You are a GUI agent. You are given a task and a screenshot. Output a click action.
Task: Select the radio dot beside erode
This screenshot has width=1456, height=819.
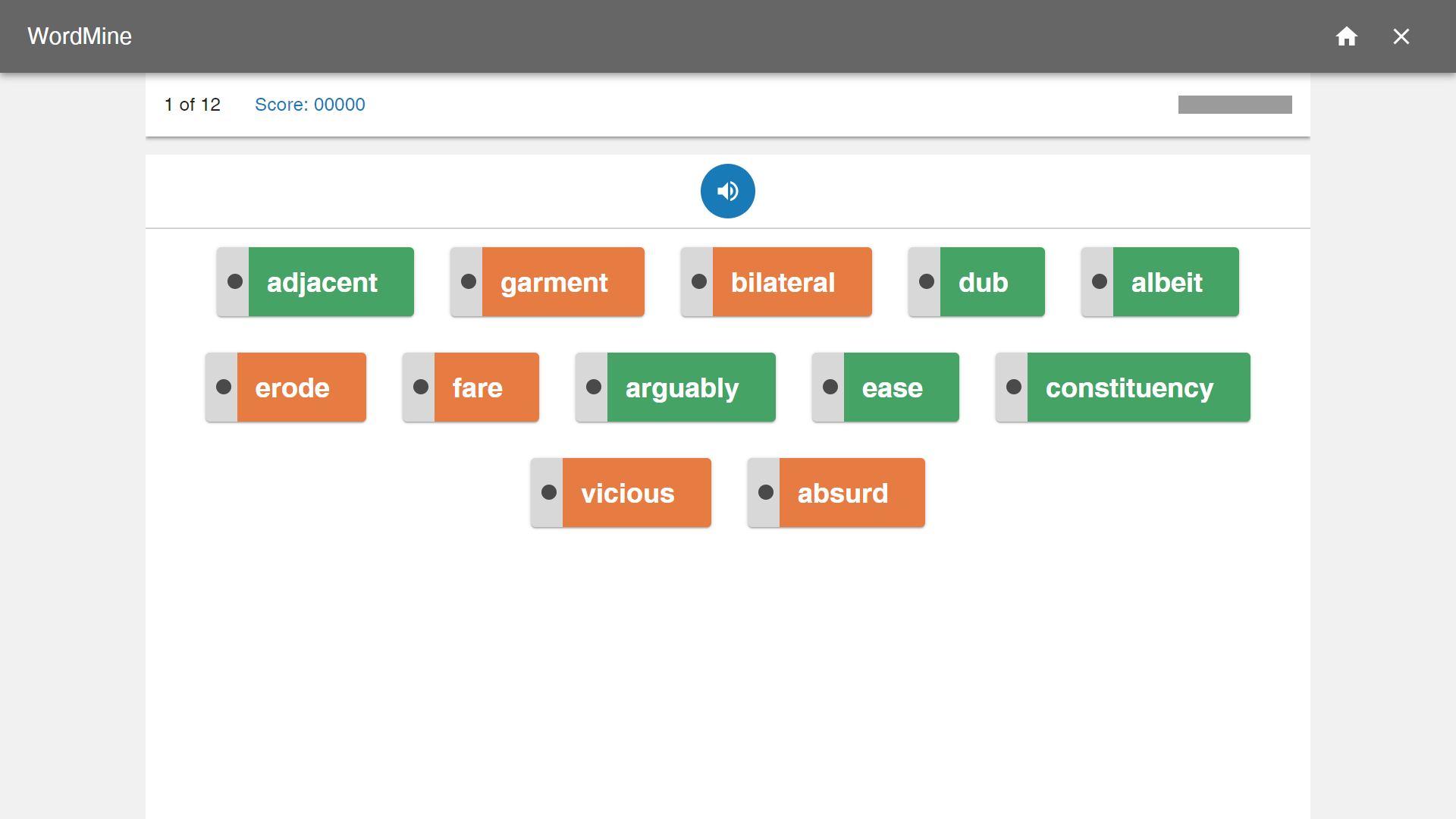click(224, 388)
